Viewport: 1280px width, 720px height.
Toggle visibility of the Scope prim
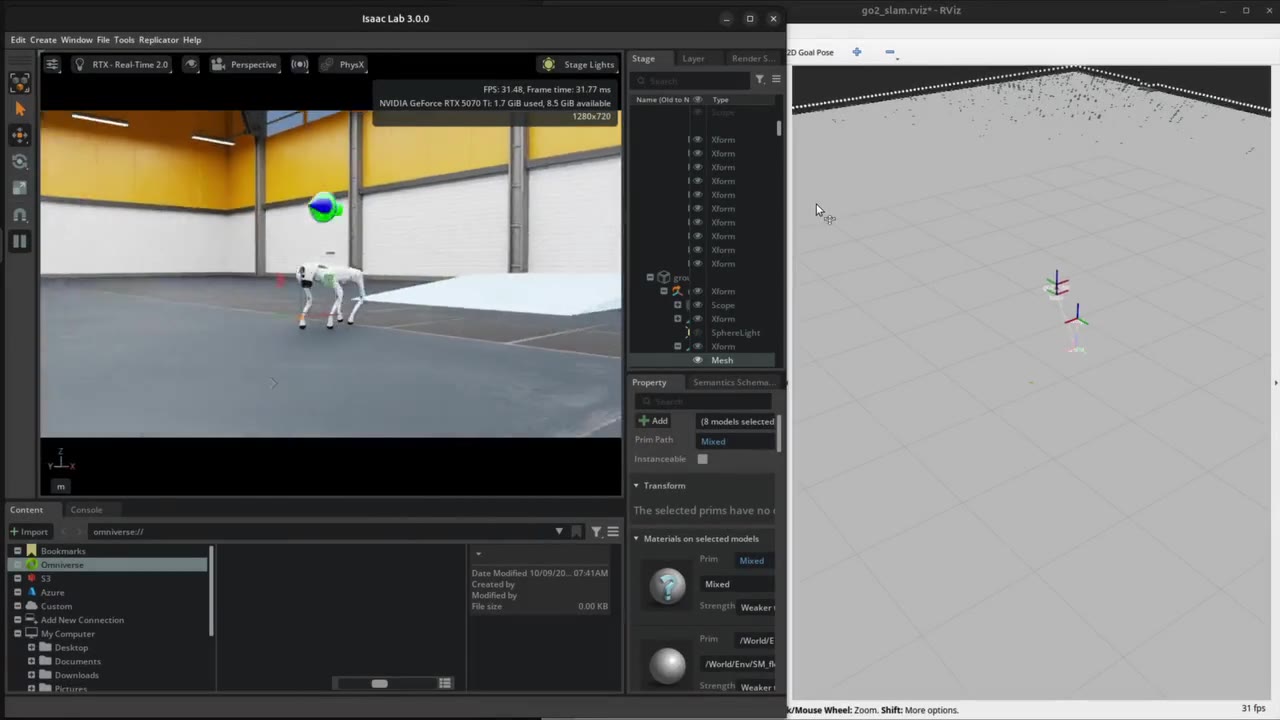pos(698,305)
